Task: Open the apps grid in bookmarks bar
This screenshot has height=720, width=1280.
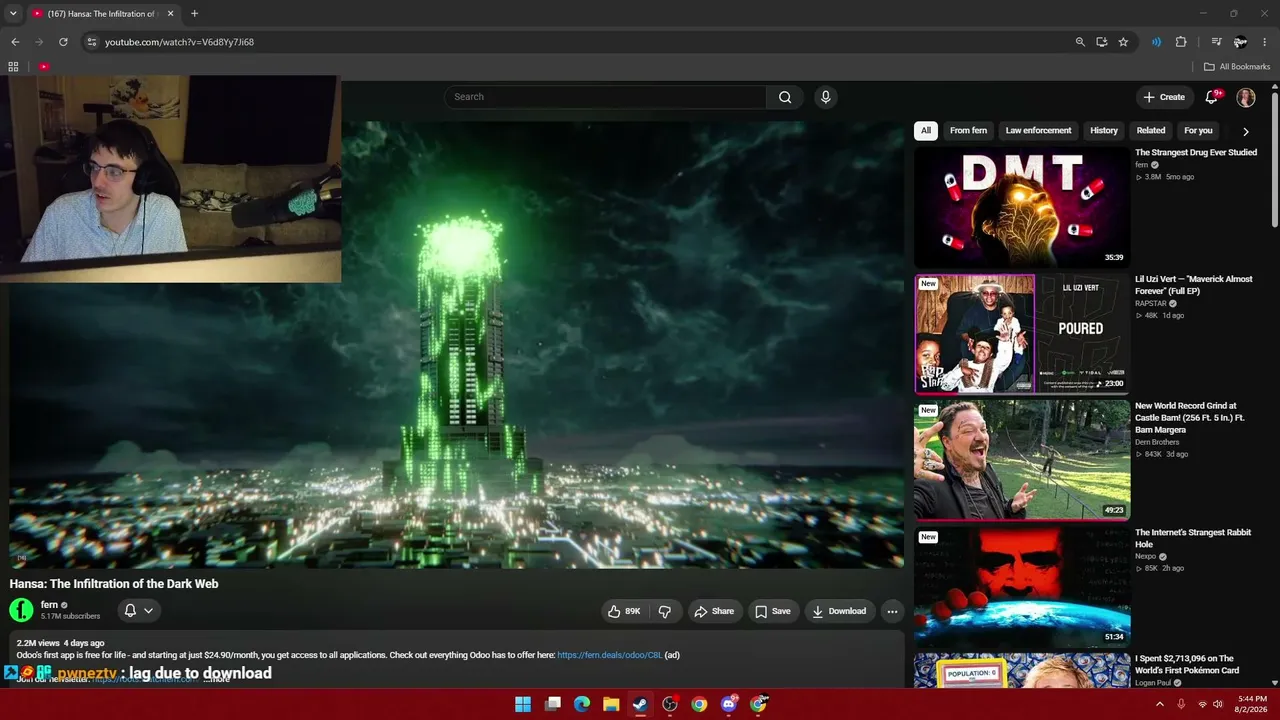Action: (x=13, y=67)
